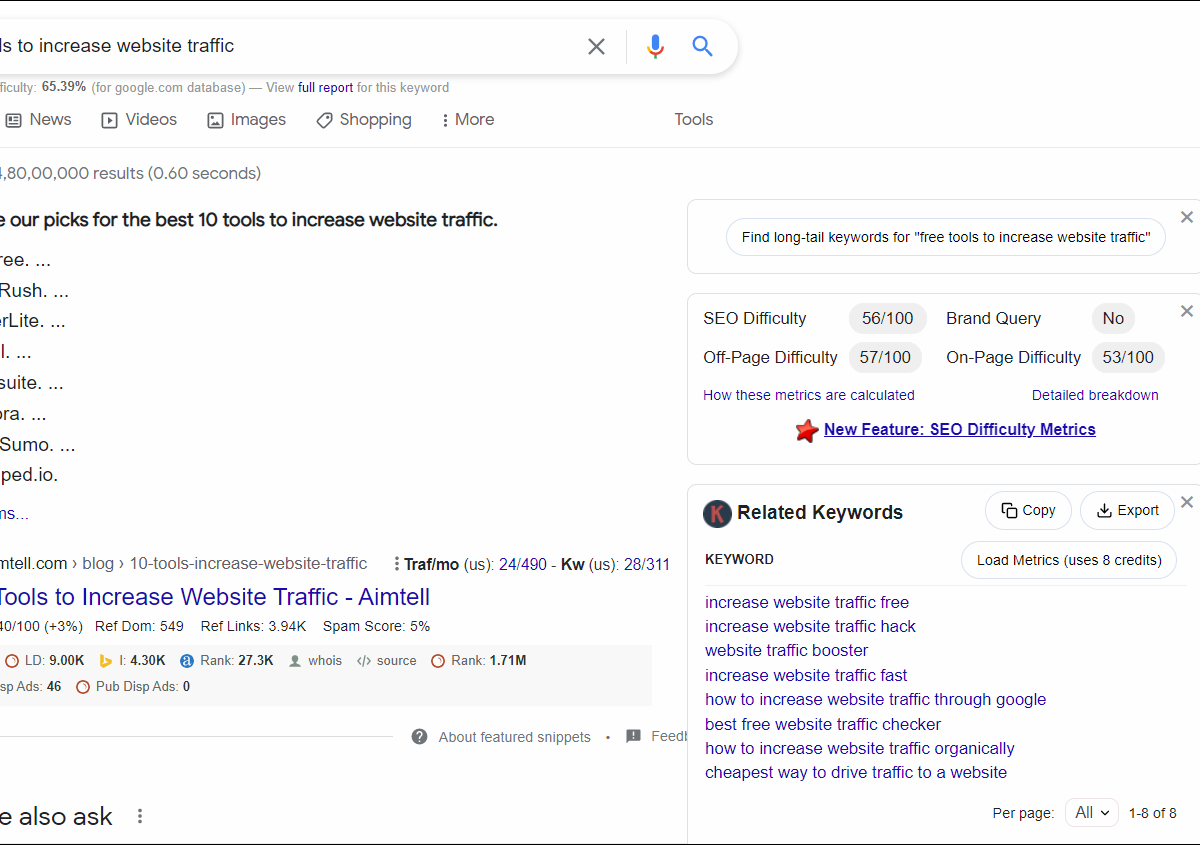Screen dimensions: 1200x845
Task: Open "increase website traffic hack" keyword link
Action: [x=810, y=627]
